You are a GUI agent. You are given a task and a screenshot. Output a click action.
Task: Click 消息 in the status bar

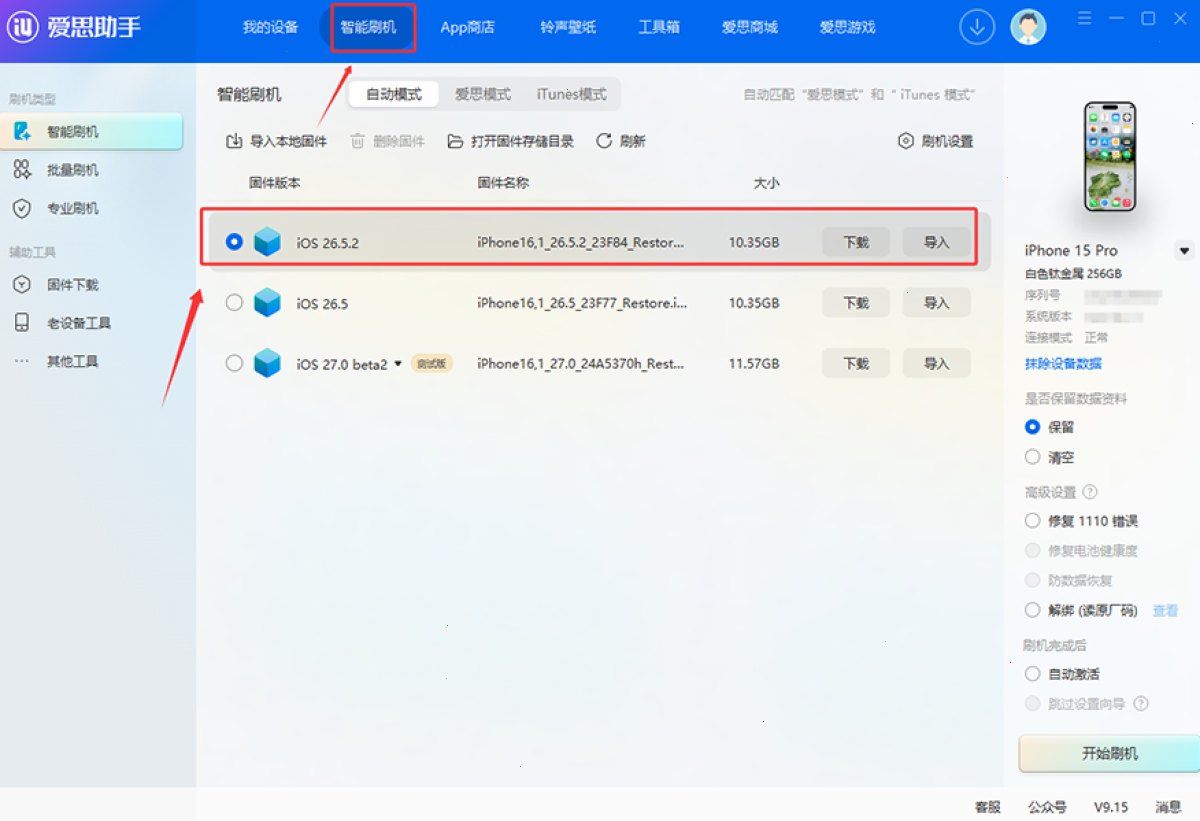point(1168,806)
